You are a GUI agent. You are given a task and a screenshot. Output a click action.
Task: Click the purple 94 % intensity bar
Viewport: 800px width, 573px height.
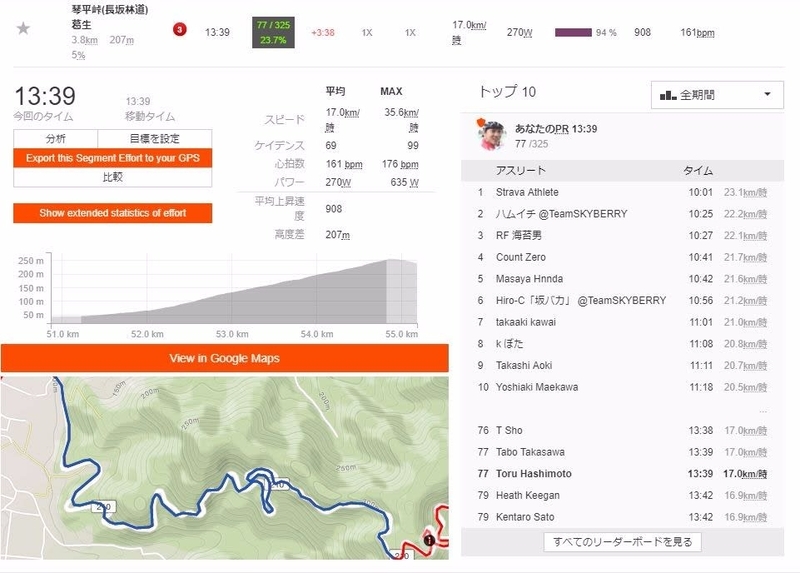[573, 32]
